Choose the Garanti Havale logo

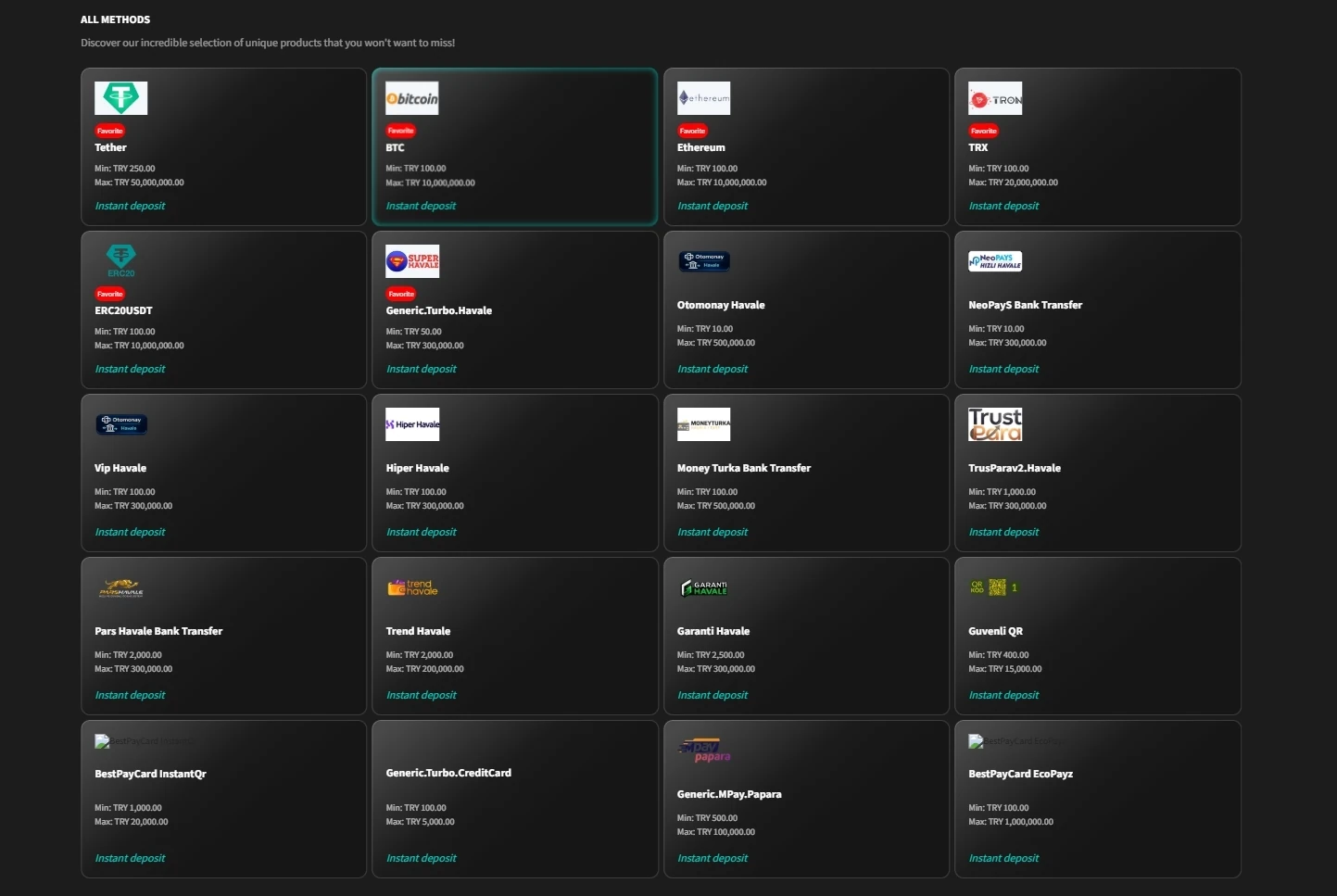click(704, 587)
